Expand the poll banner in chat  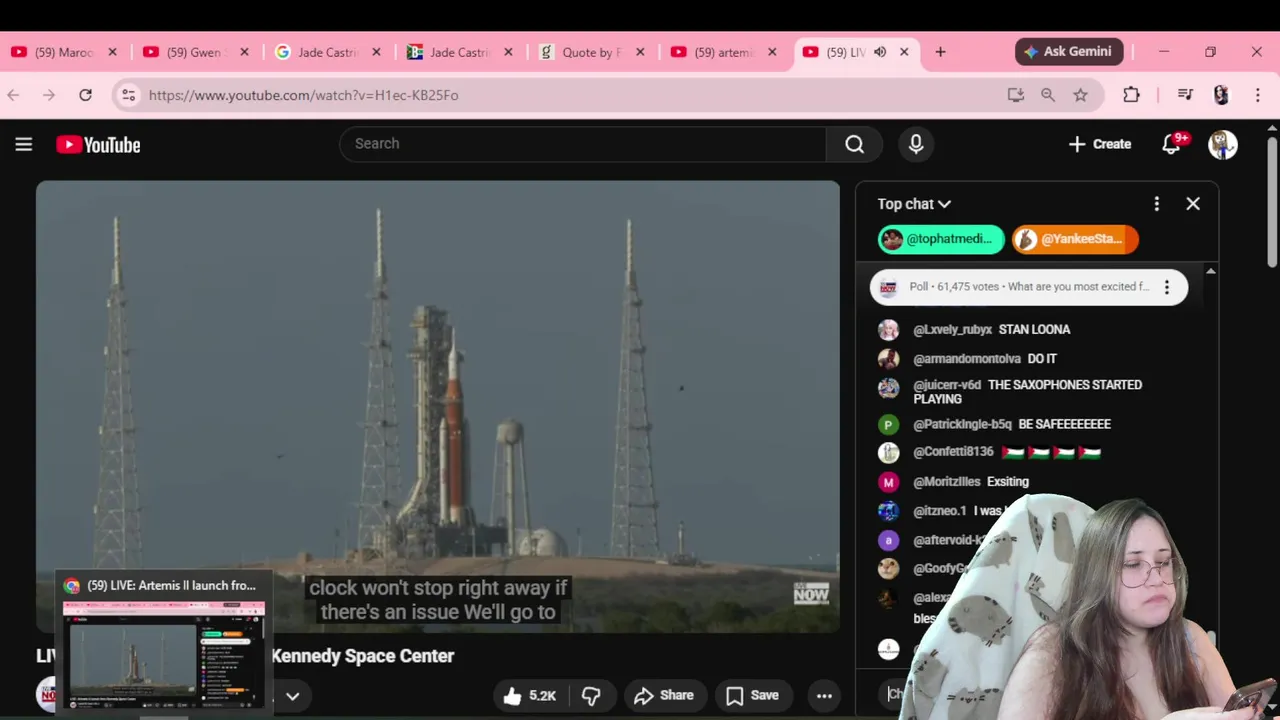(1029, 287)
